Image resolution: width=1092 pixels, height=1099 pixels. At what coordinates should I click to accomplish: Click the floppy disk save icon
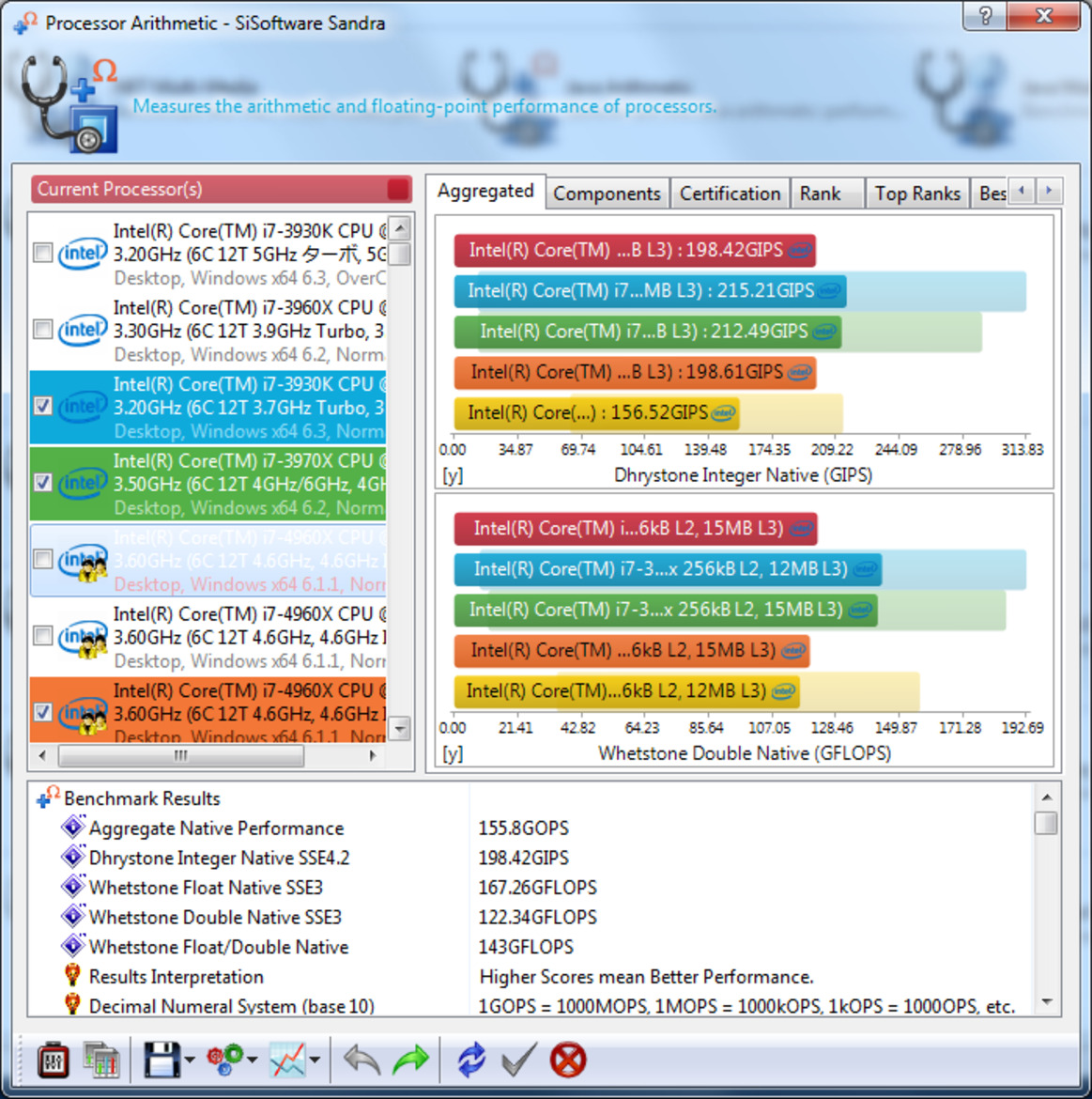[x=161, y=1059]
